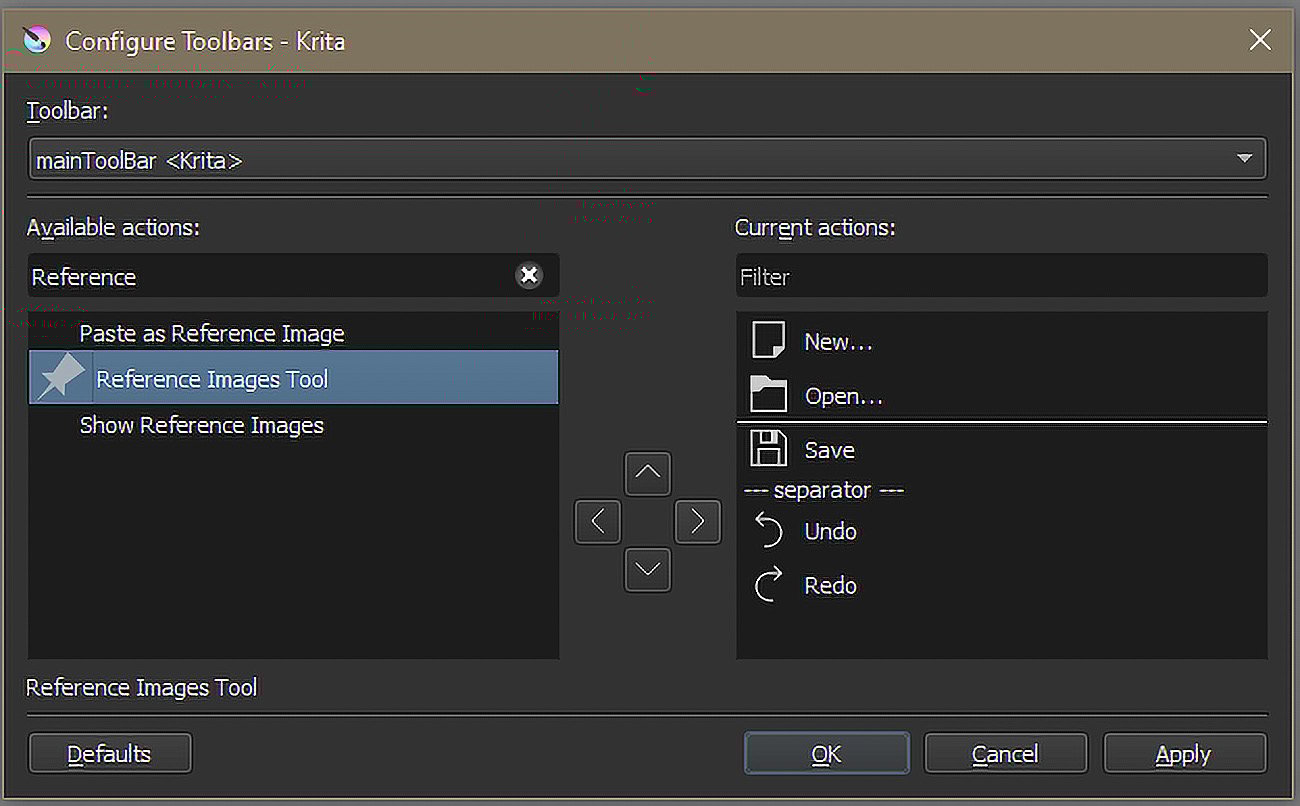Click the current actions Filter field
This screenshot has height=806, width=1300.
(1002, 276)
